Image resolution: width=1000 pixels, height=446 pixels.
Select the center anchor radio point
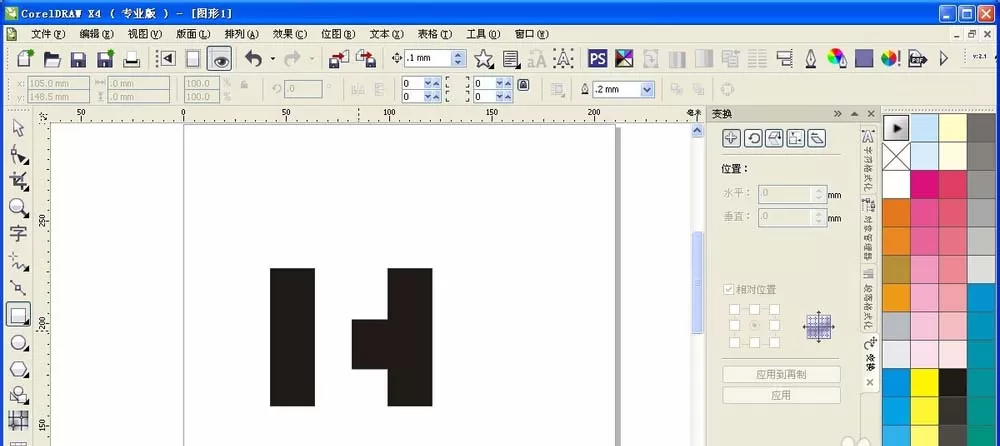(x=754, y=325)
